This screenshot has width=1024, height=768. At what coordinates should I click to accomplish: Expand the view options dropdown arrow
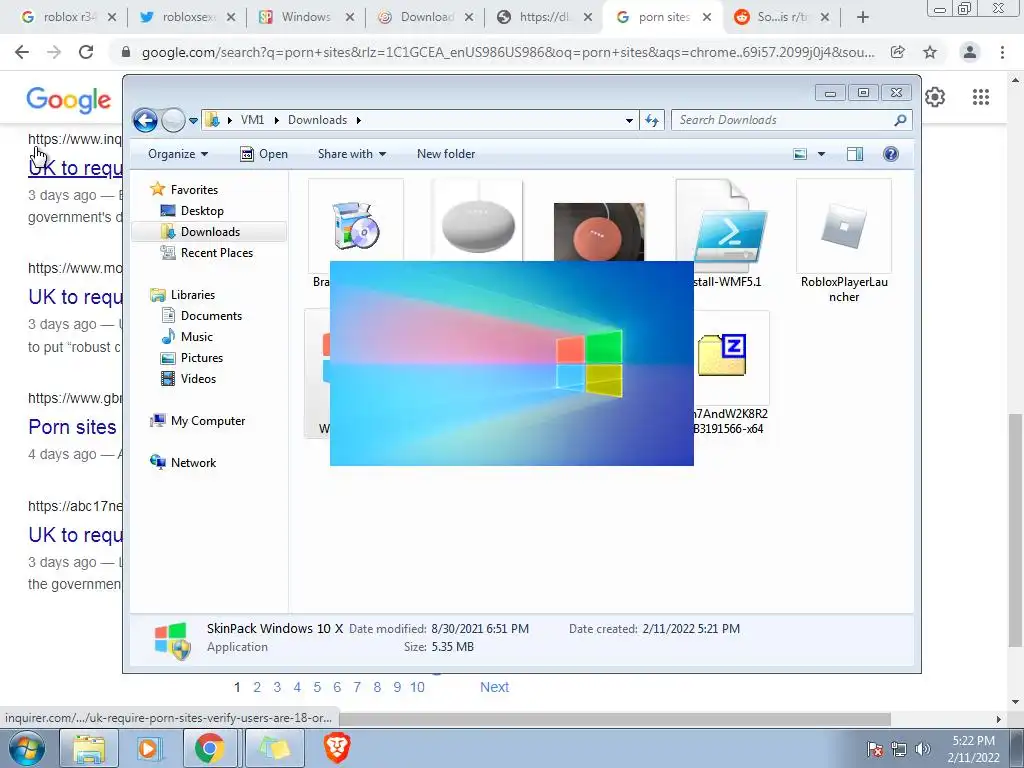point(822,154)
